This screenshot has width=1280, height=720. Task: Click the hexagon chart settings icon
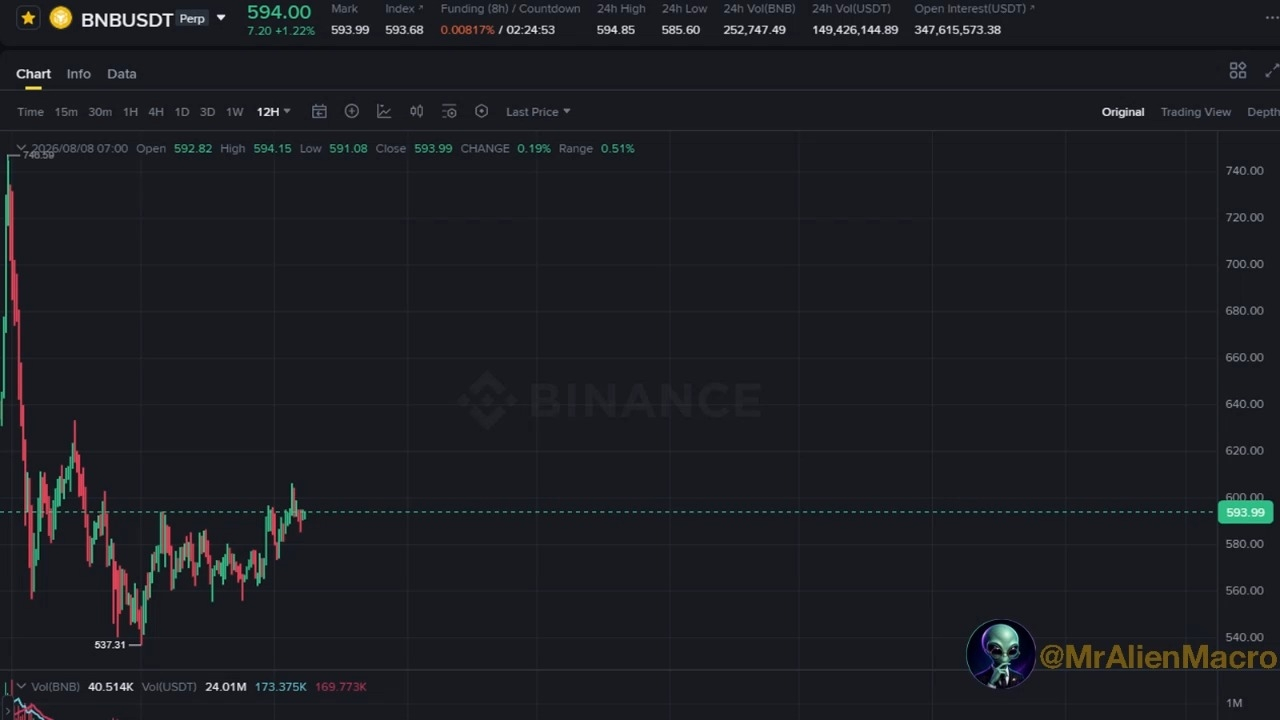pos(481,112)
